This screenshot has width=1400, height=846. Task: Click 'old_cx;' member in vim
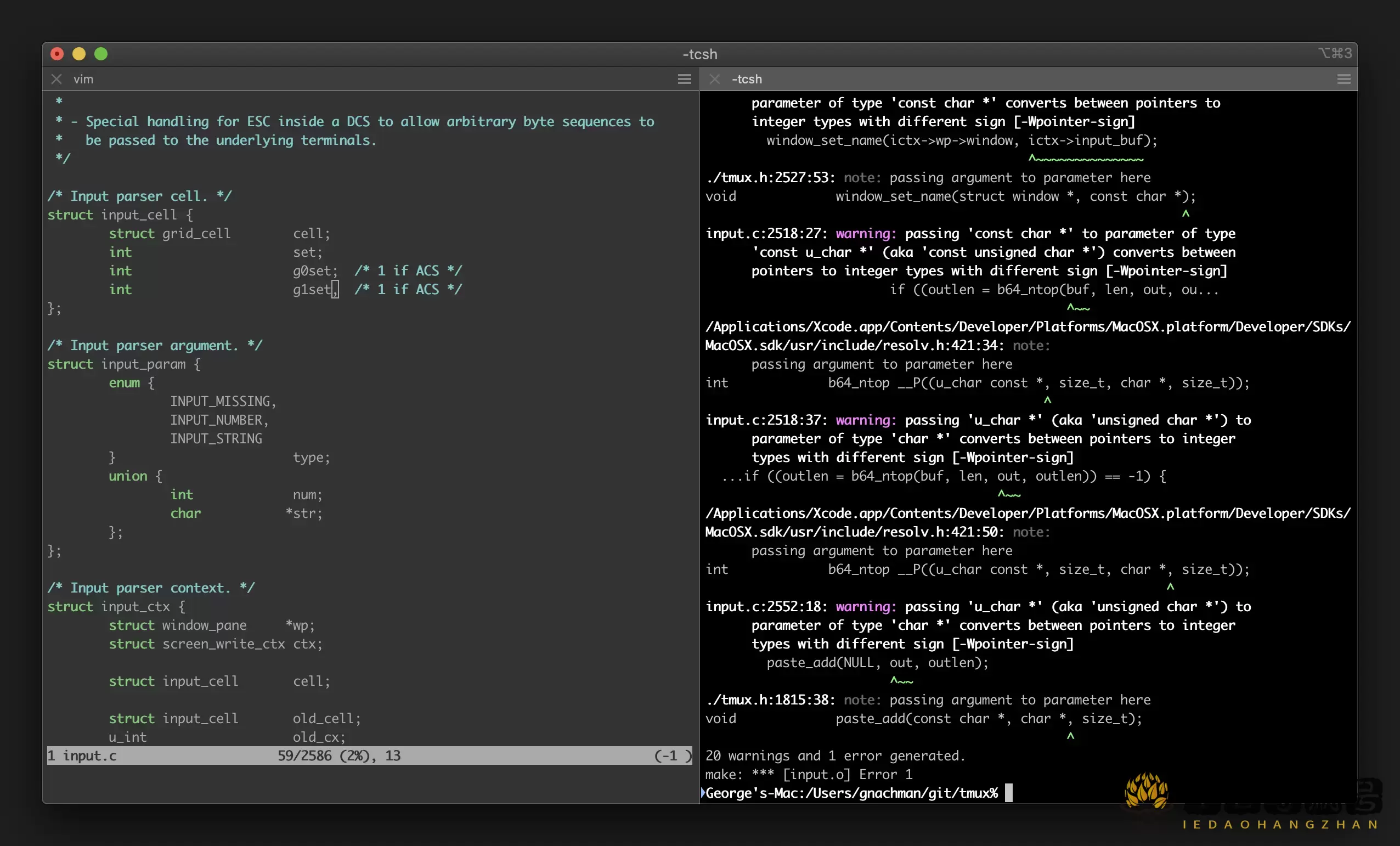(x=319, y=737)
